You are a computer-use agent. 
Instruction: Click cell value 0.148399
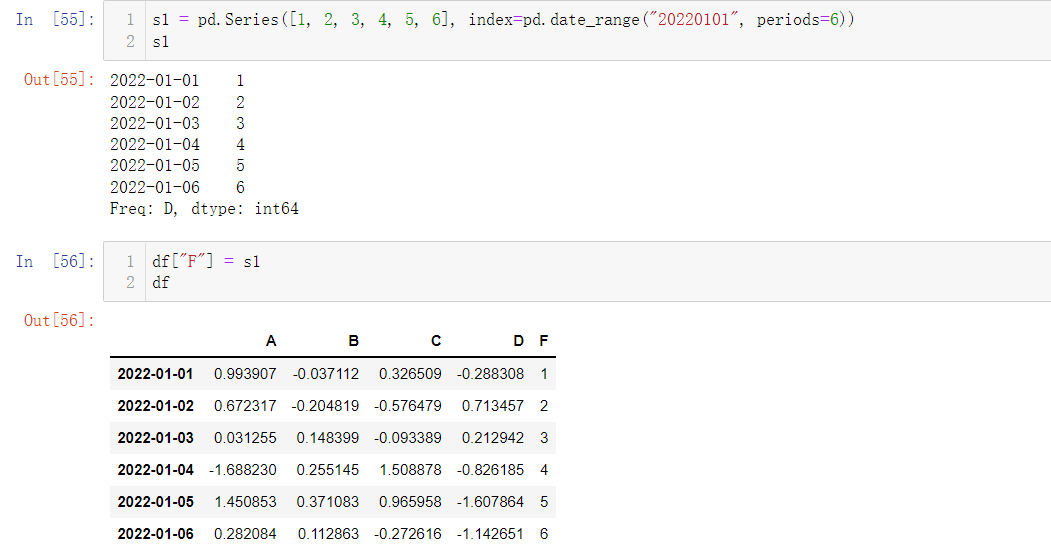[x=328, y=438]
